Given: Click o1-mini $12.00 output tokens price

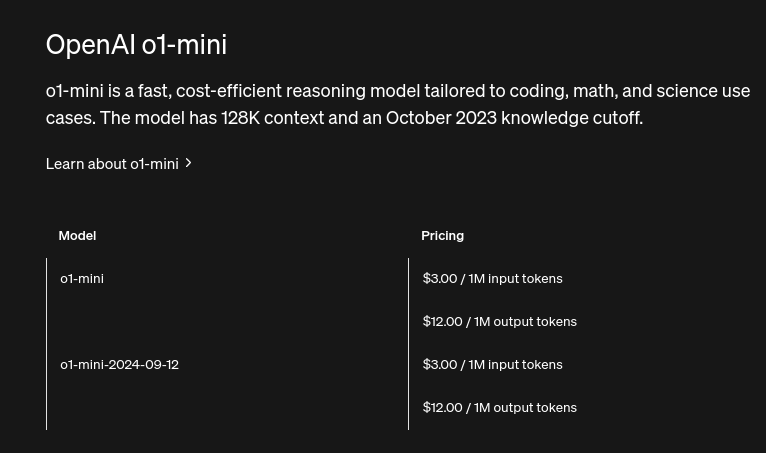Looking at the screenshot, I should tap(499, 322).
